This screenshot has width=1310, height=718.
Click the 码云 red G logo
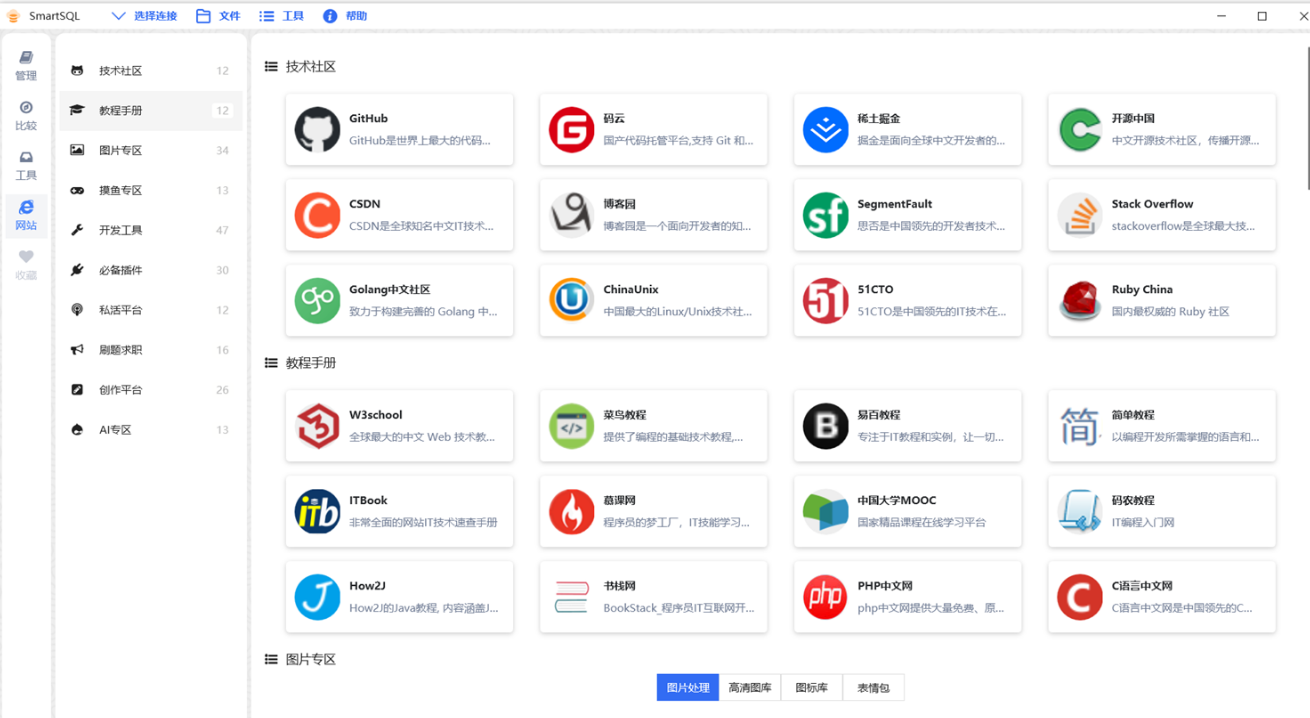(x=571, y=130)
